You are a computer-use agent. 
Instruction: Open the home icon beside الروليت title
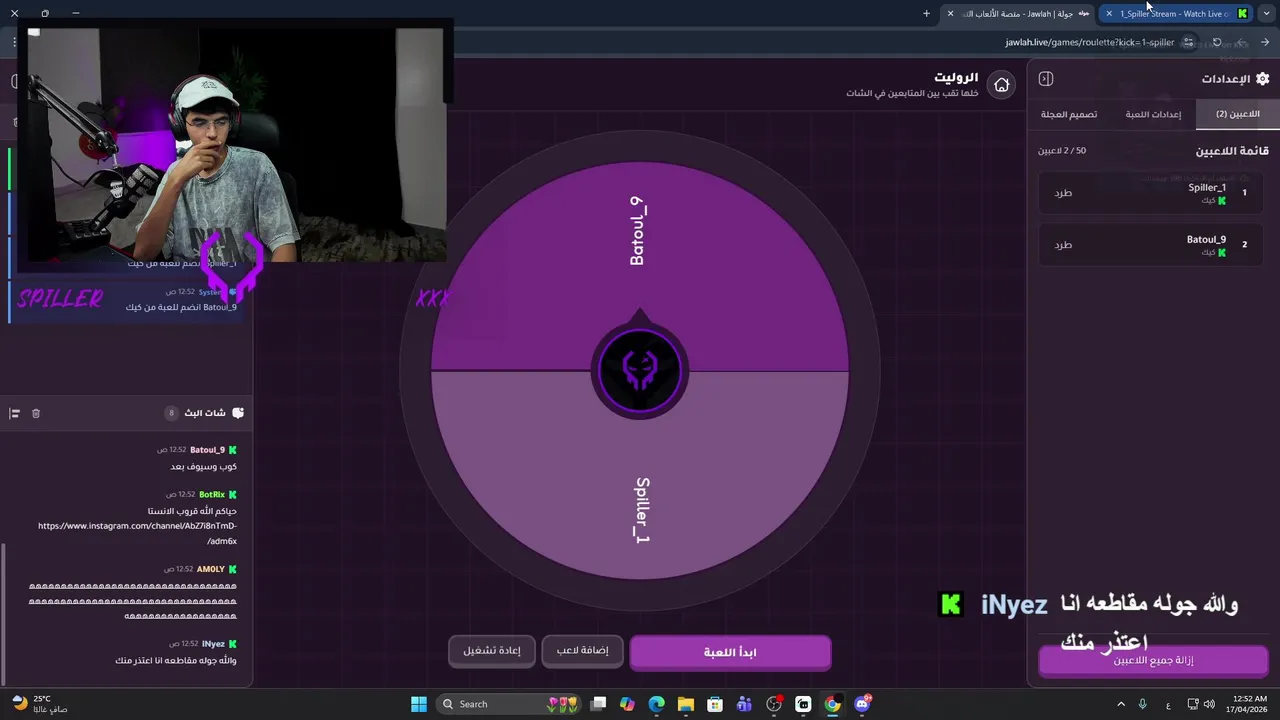(1001, 85)
